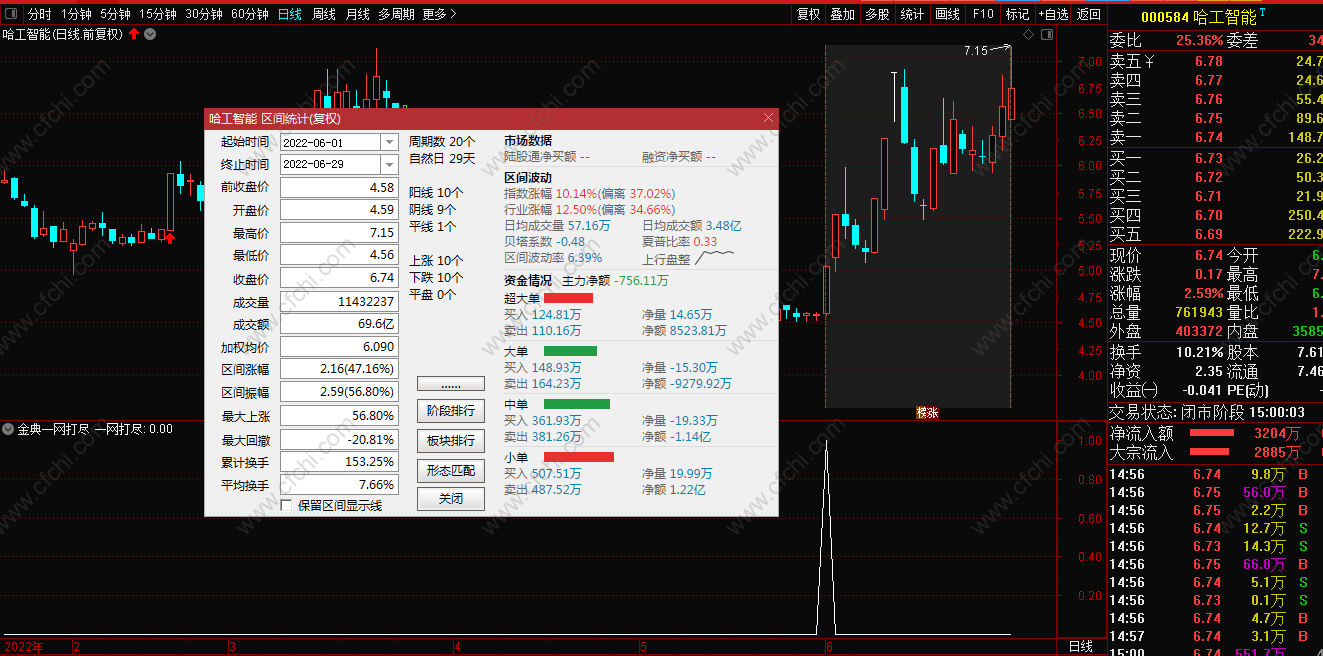Open the 统计 toolbar button
This screenshot has width=1323, height=656.
coord(912,14)
